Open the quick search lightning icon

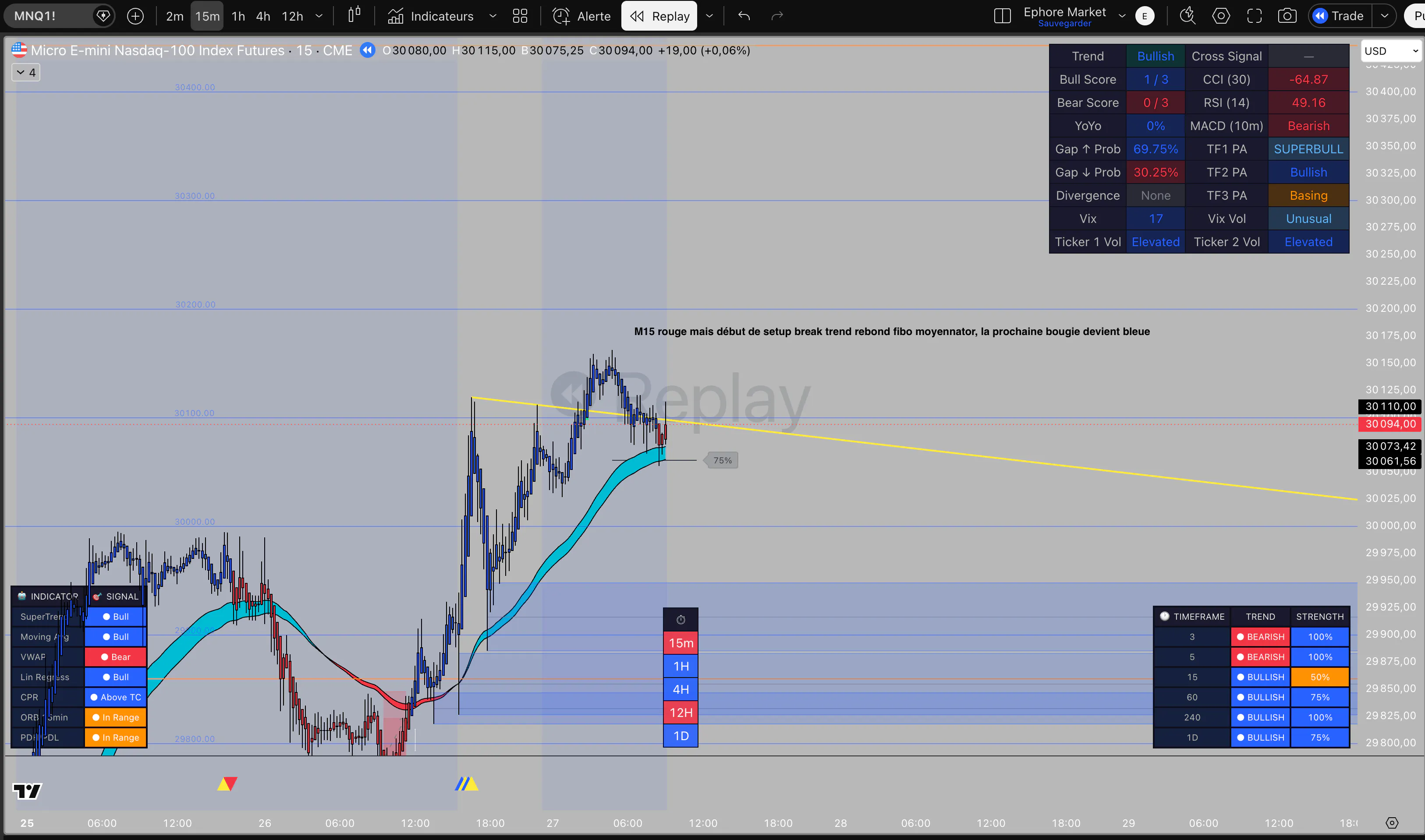click(1187, 16)
